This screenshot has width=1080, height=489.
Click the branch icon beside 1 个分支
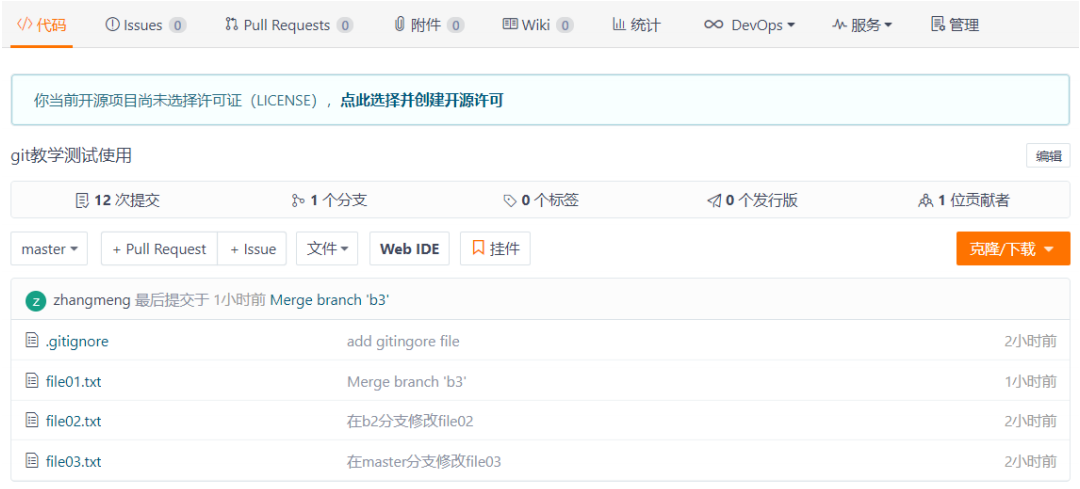pyautogui.click(x=298, y=200)
